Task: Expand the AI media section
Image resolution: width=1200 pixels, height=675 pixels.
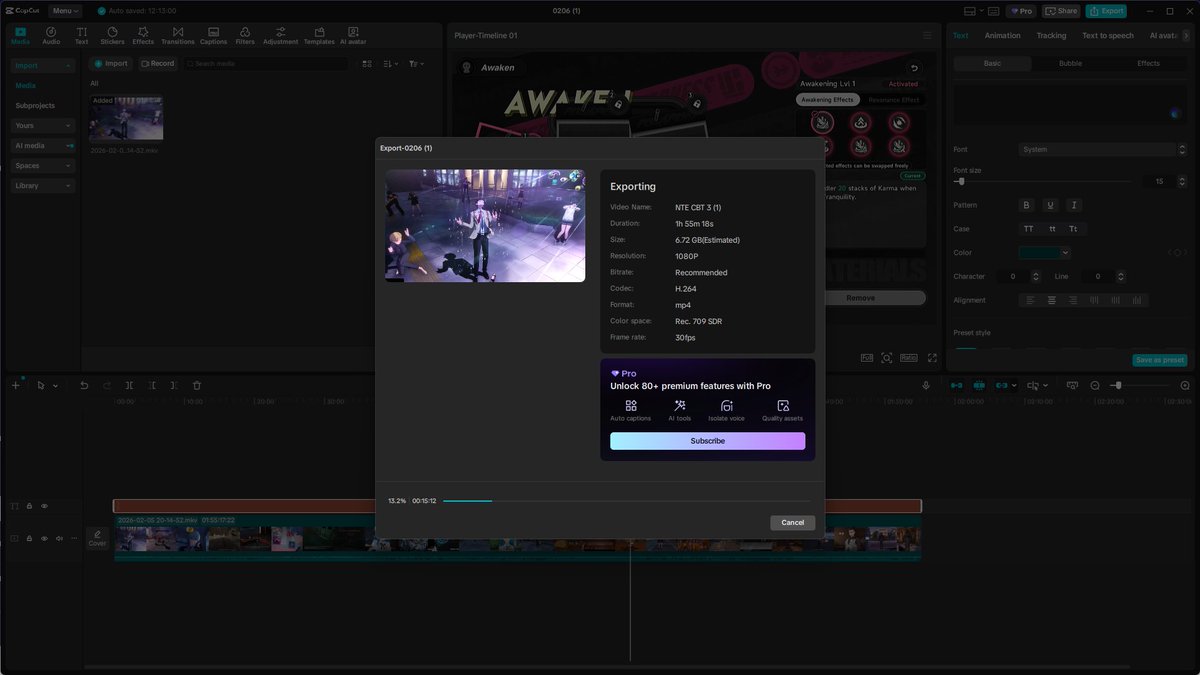Action: 43,145
